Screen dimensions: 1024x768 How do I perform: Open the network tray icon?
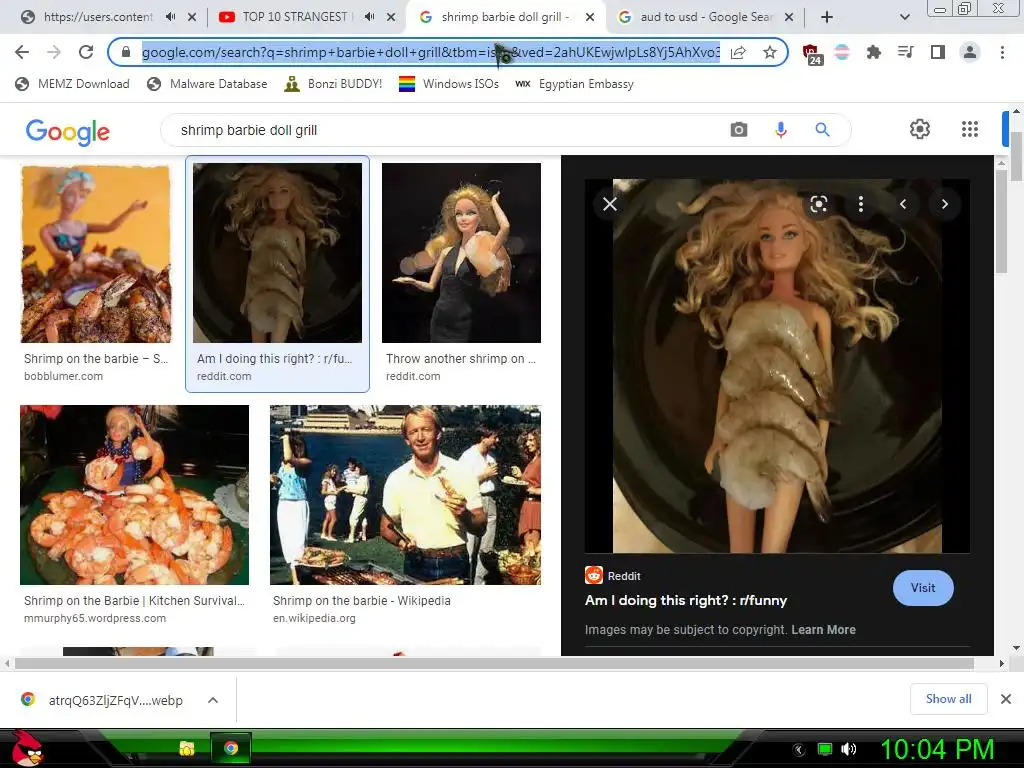[x=825, y=749]
